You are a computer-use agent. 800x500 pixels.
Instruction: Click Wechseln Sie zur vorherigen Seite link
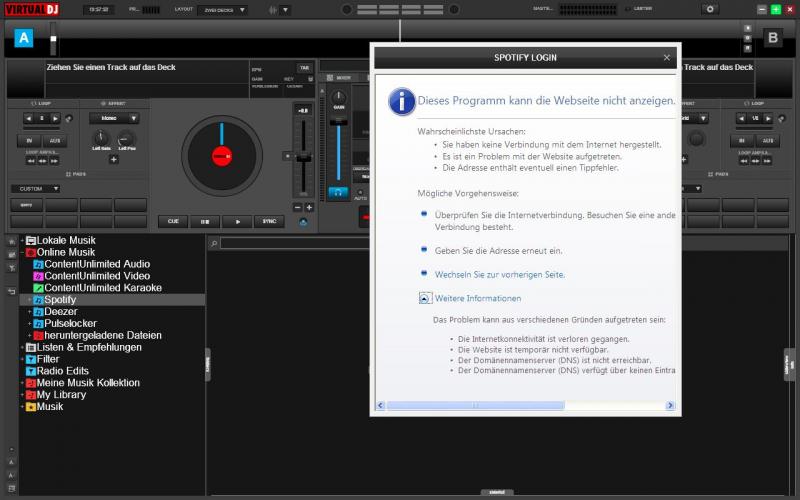(499, 274)
